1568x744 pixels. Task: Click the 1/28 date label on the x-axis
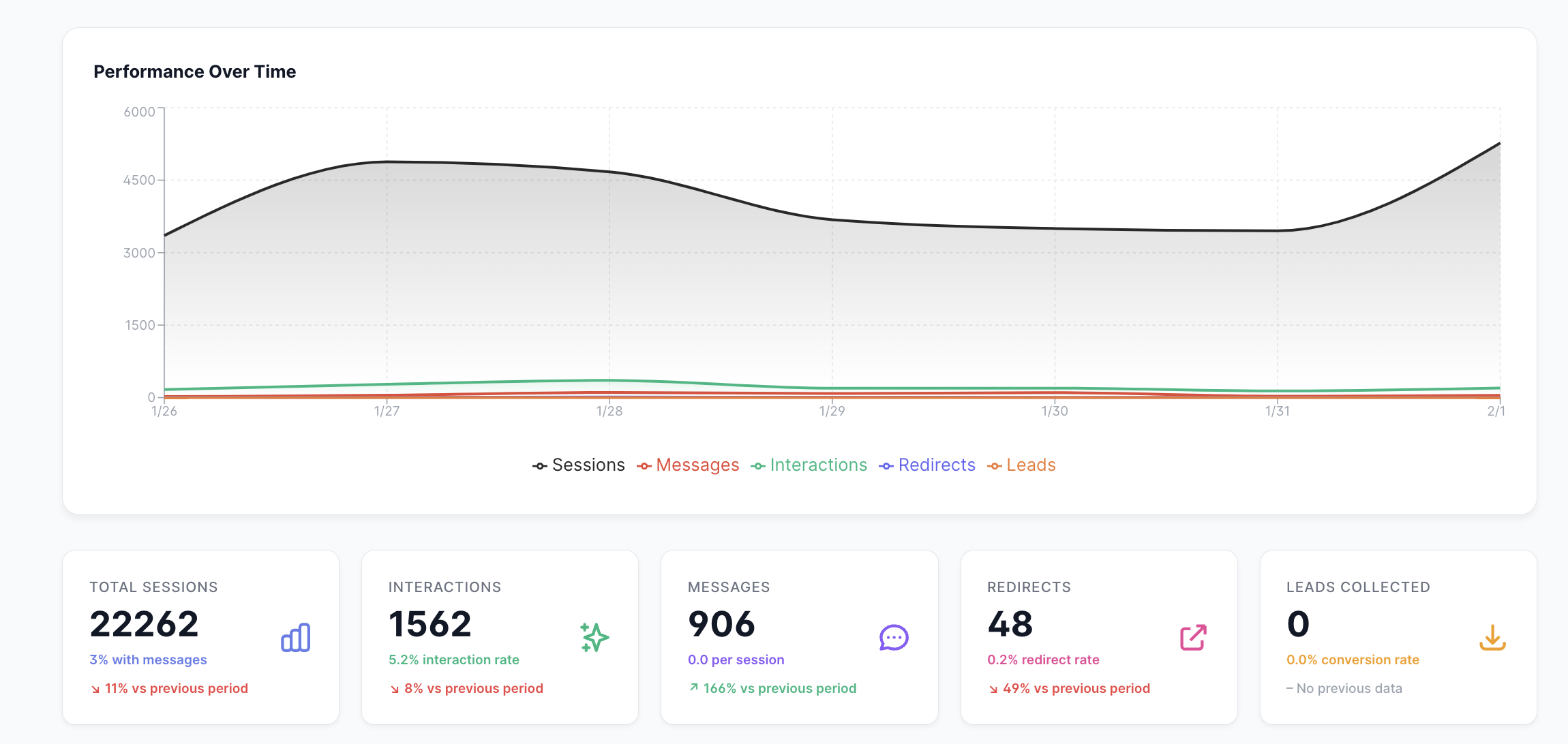[x=609, y=411]
